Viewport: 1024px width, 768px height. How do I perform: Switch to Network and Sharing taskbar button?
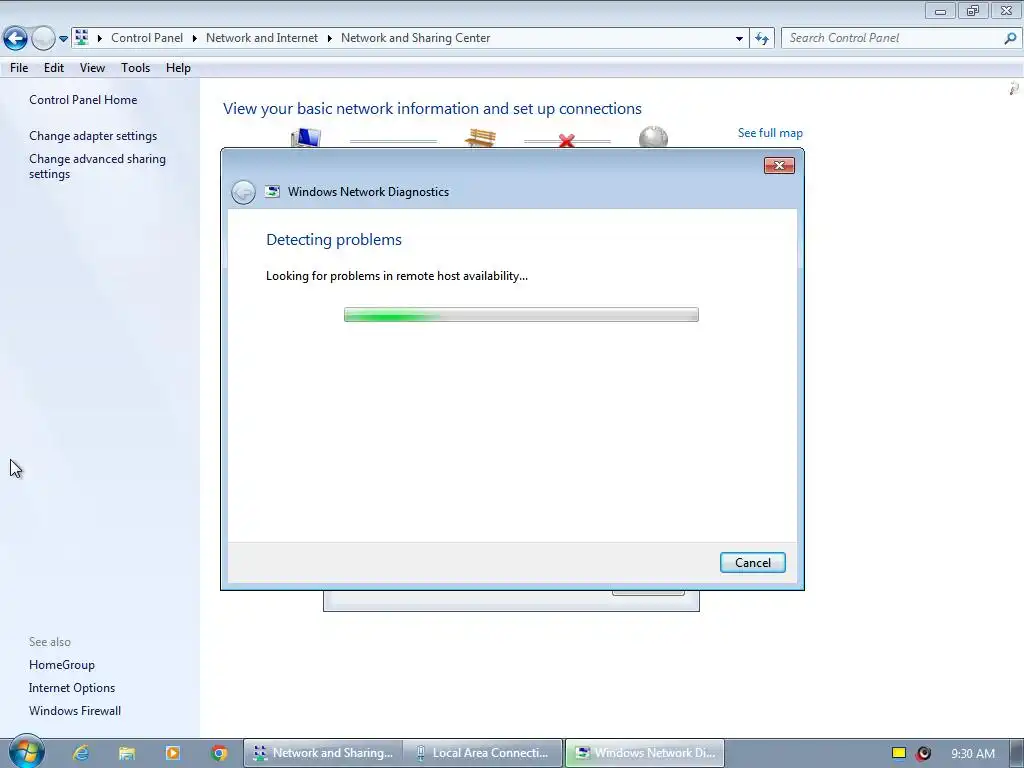click(323, 753)
